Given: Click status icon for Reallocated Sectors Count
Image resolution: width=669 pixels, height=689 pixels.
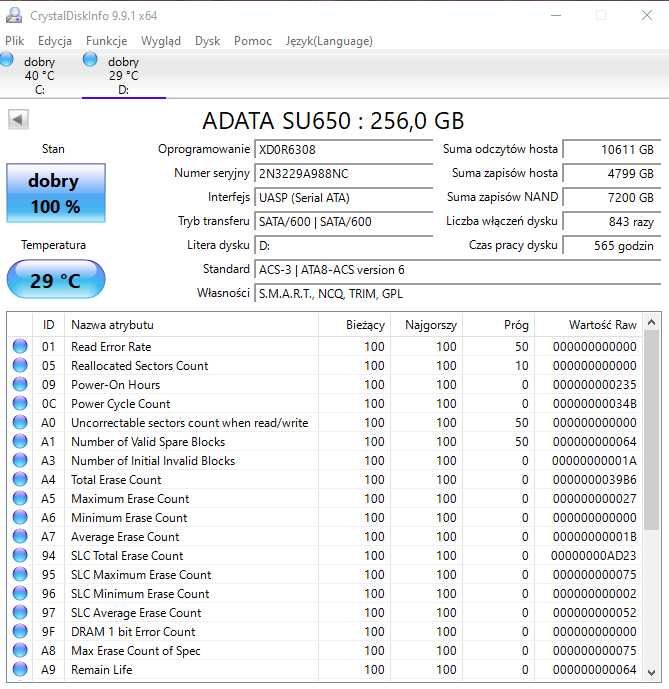Looking at the screenshot, I should click(x=20, y=365).
